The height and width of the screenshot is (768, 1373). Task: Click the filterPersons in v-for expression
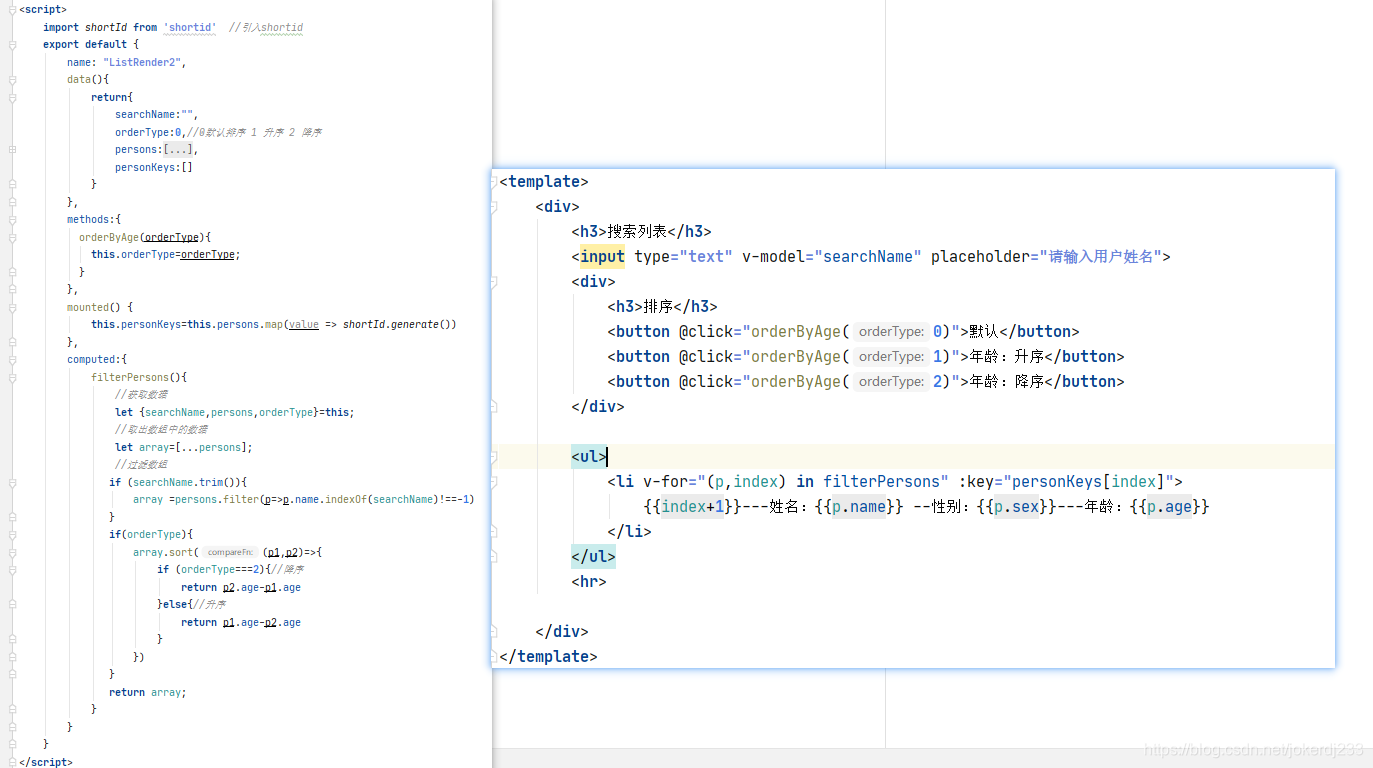click(880, 482)
